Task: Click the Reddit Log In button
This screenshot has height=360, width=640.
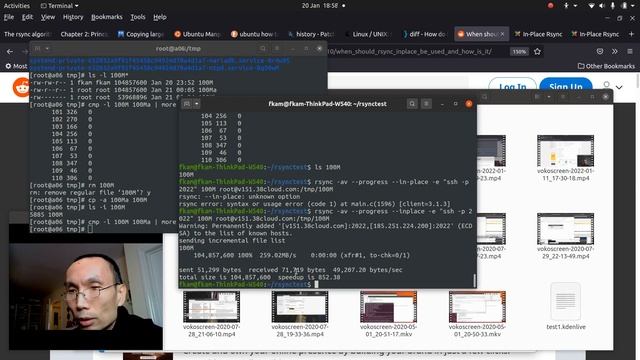Action: tap(512, 87)
